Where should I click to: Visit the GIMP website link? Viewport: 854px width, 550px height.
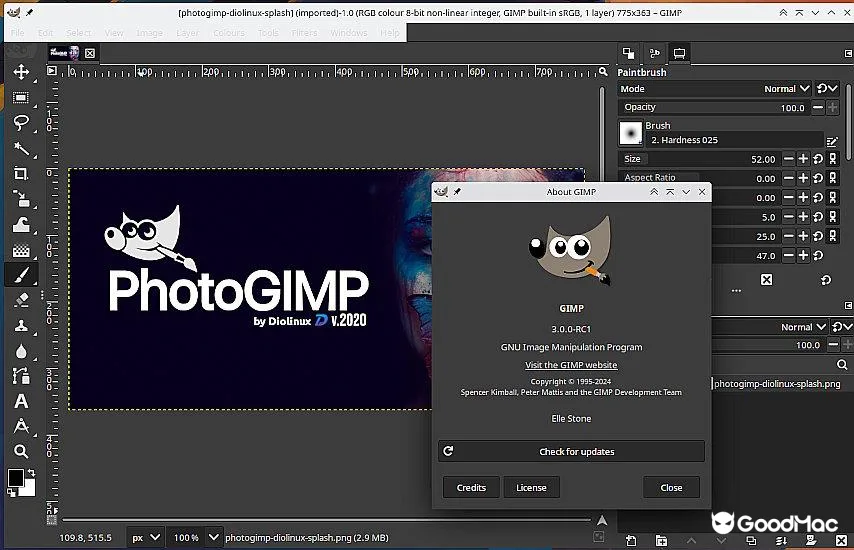coord(571,365)
